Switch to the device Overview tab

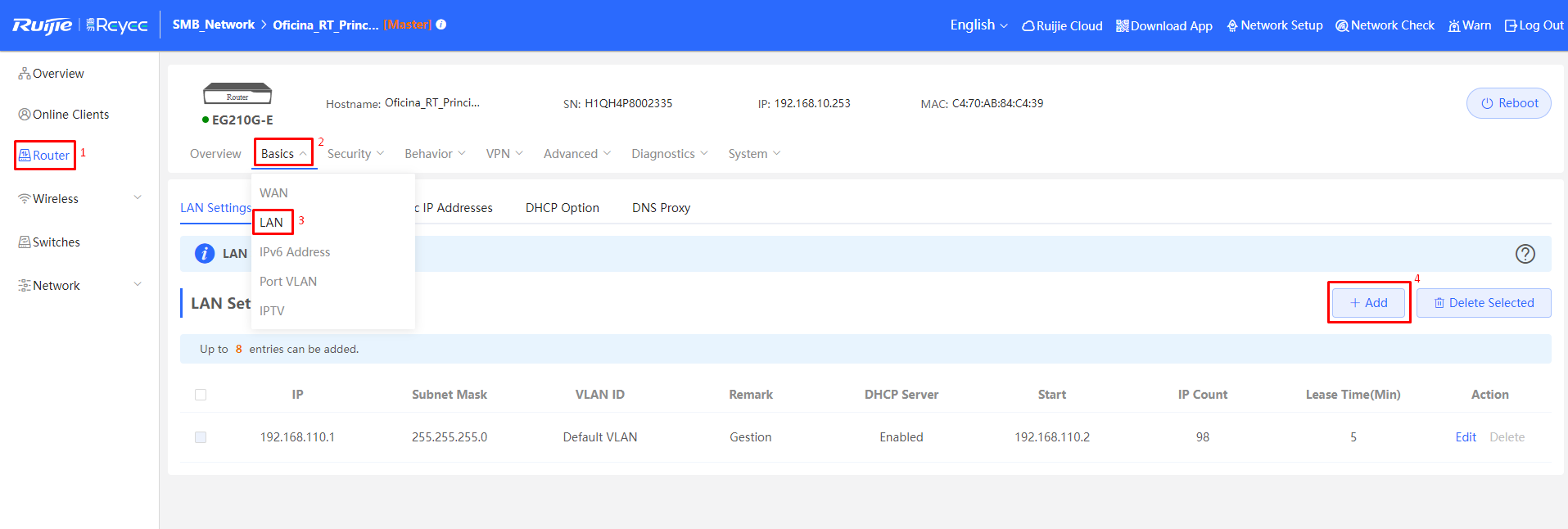tap(215, 154)
